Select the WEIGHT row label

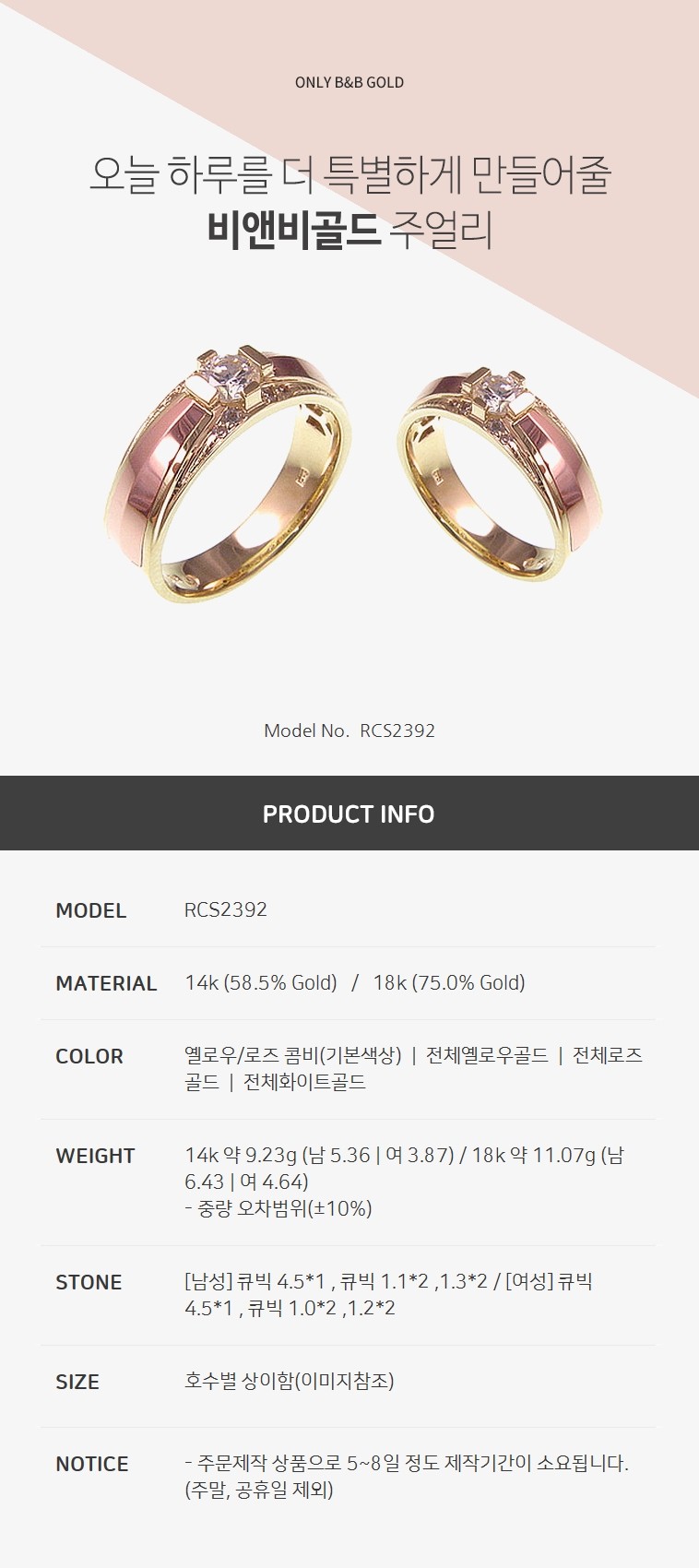tap(95, 1156)
